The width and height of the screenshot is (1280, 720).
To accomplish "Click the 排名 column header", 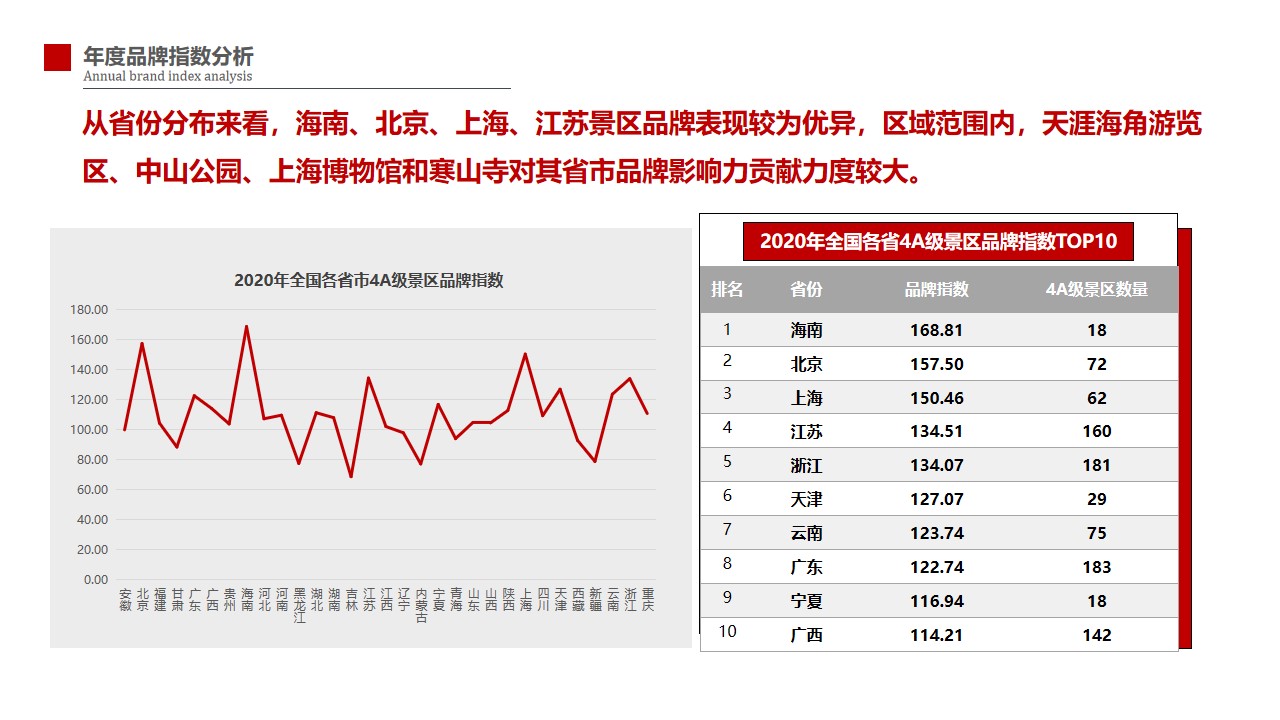I will 727,290.
